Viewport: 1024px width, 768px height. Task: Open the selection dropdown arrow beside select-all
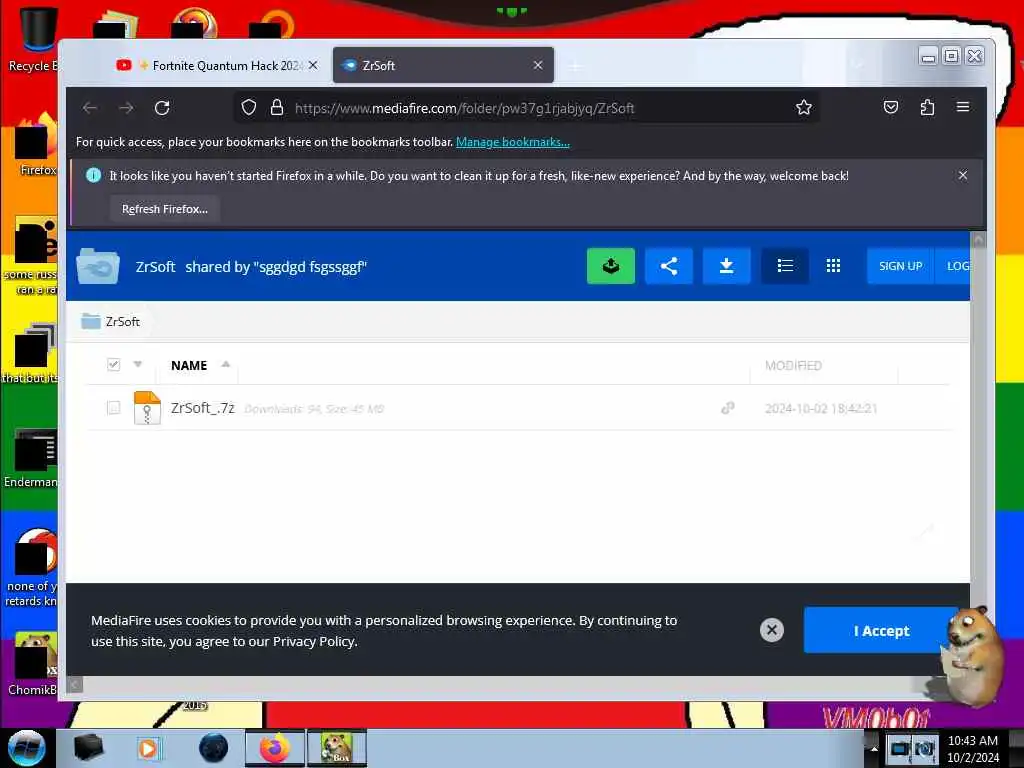(138, 364)
